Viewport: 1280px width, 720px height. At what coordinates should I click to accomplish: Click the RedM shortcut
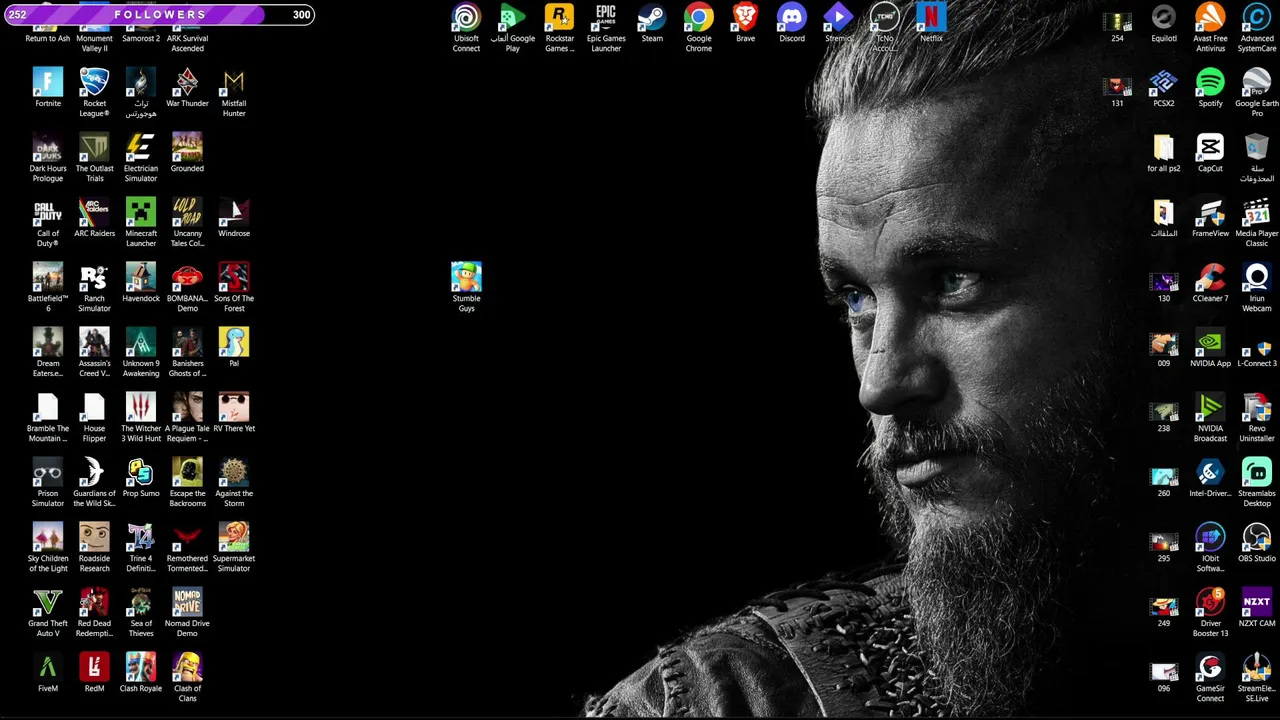(94, 667)
